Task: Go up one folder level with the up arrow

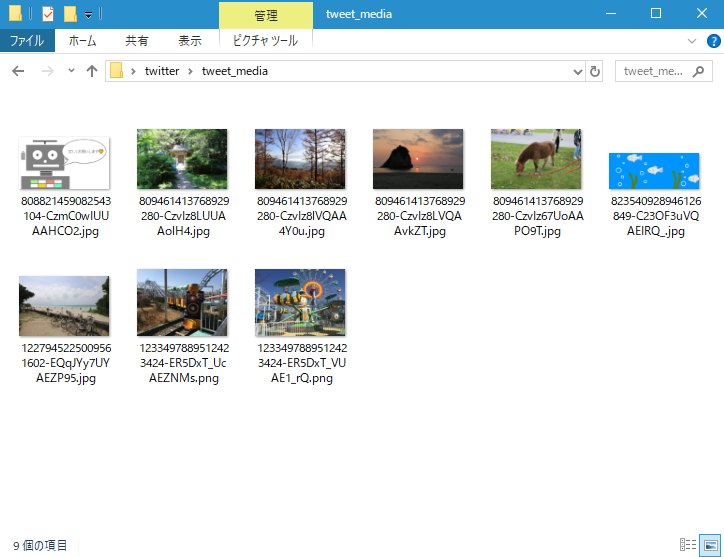Action: coord(92,71)
